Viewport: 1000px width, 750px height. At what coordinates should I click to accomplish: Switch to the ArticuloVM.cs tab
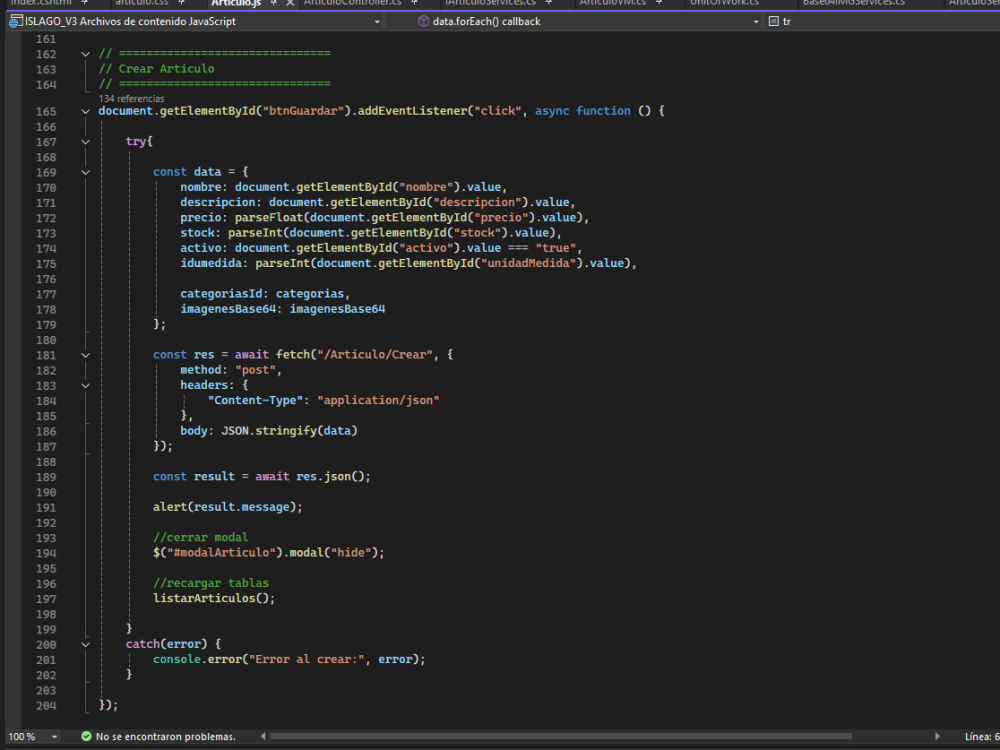(x=612, y=3)
